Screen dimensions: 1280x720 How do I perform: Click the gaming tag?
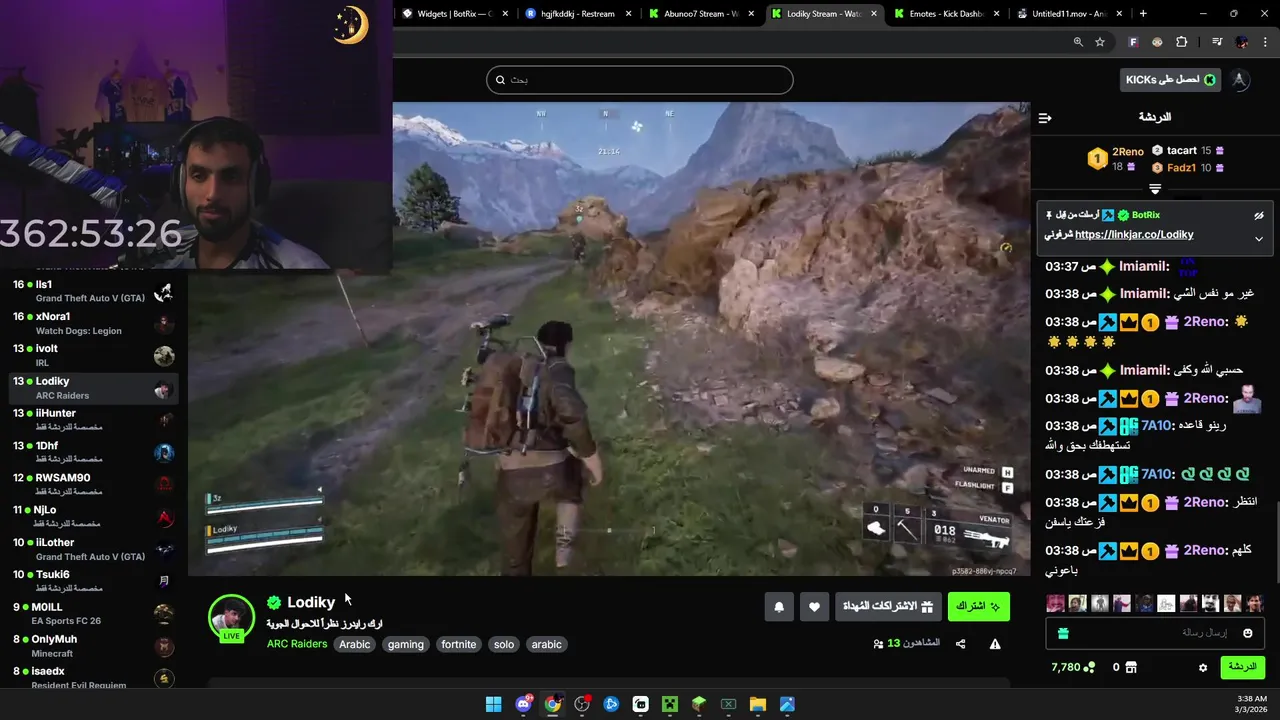pyautogui.click(x=406, y=645)
